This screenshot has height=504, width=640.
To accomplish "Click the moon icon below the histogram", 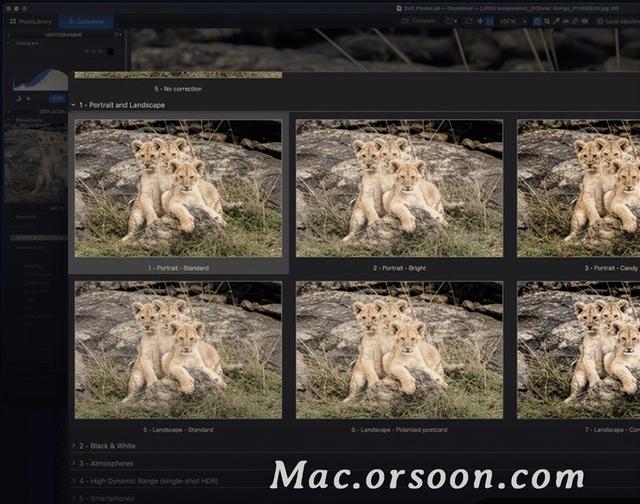I will pyautogui.click(x=18, y=99).
